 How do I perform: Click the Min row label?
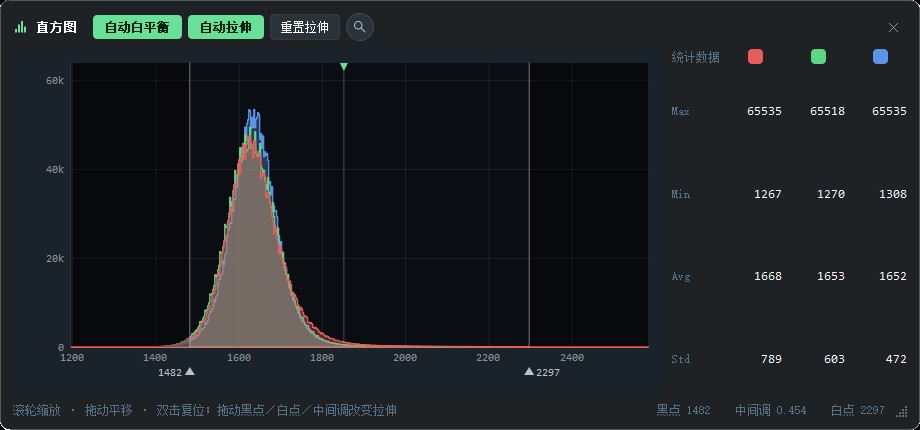tap(681, 194)
